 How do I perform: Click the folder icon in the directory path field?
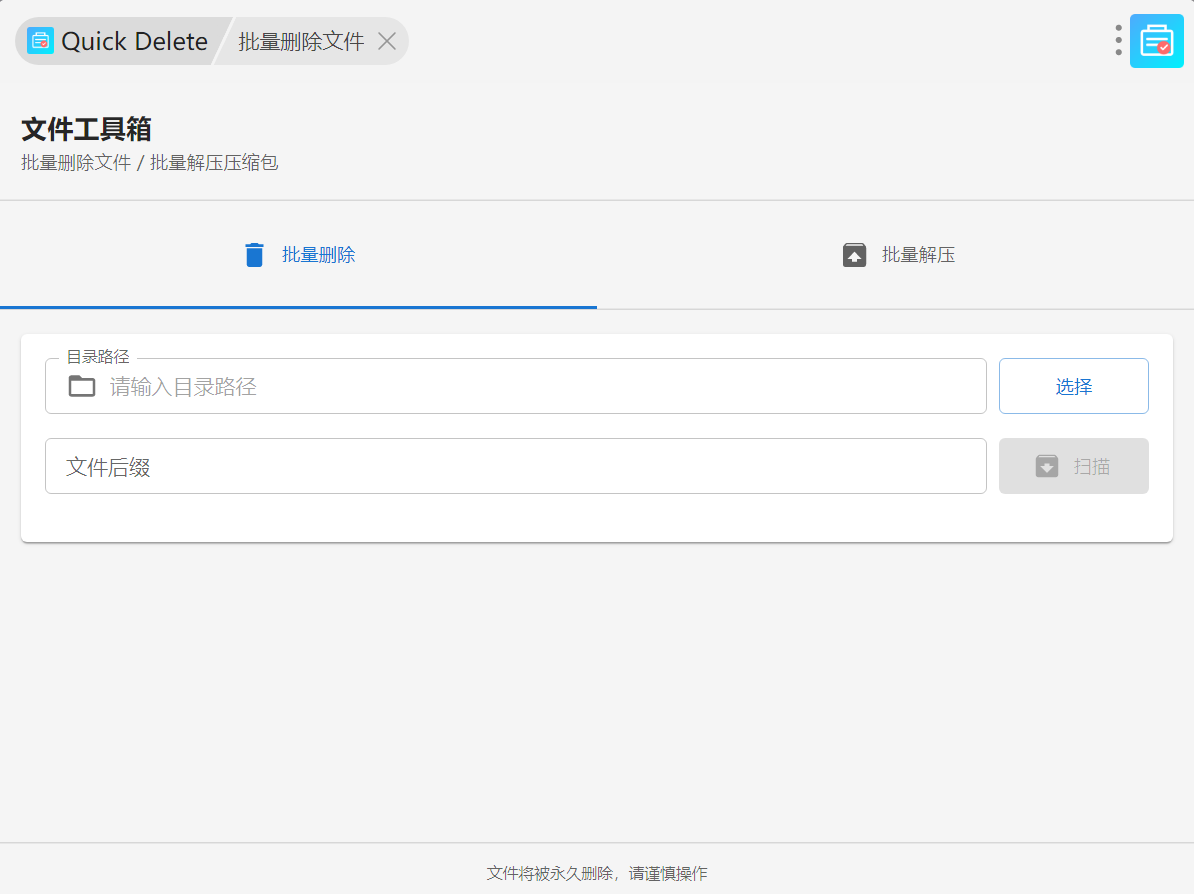82,386
